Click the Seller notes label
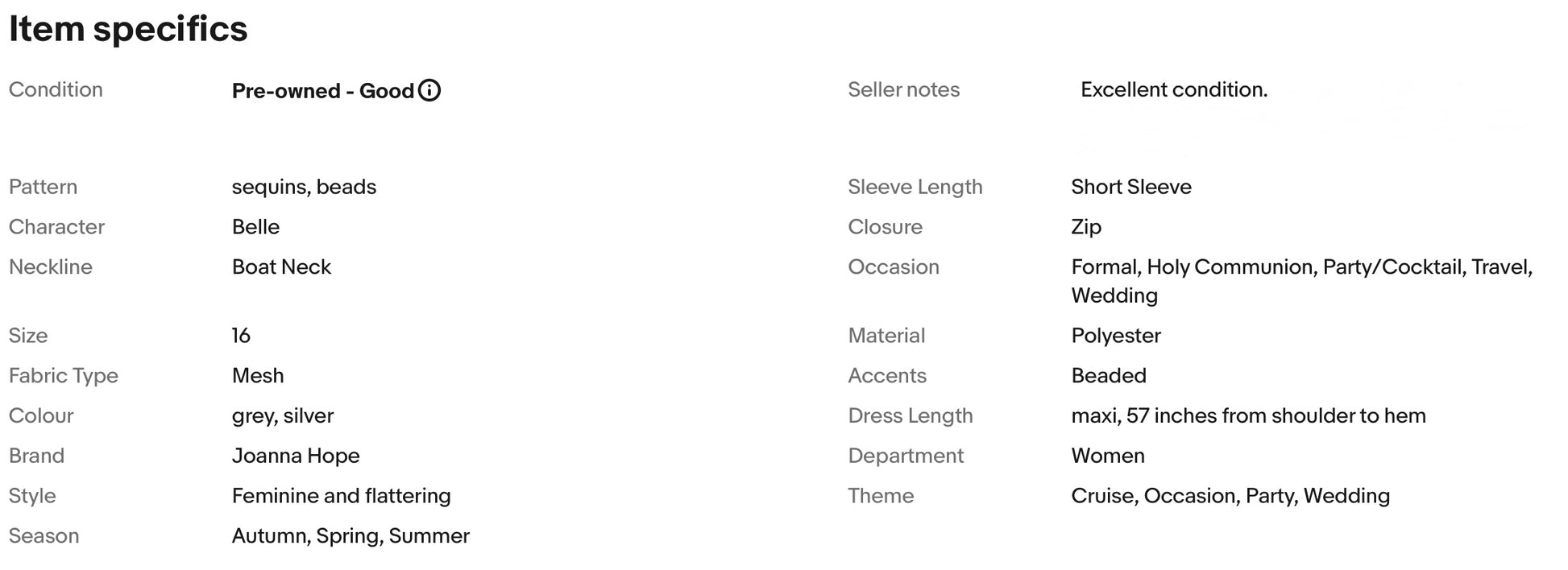Image resolution: width=1568 pixels, height=570 pixels. (x=903, y=89)
